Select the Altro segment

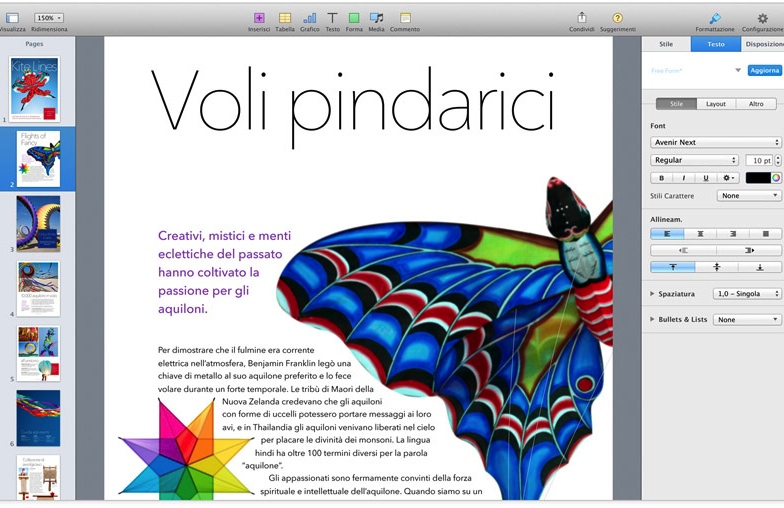[756, 104]
